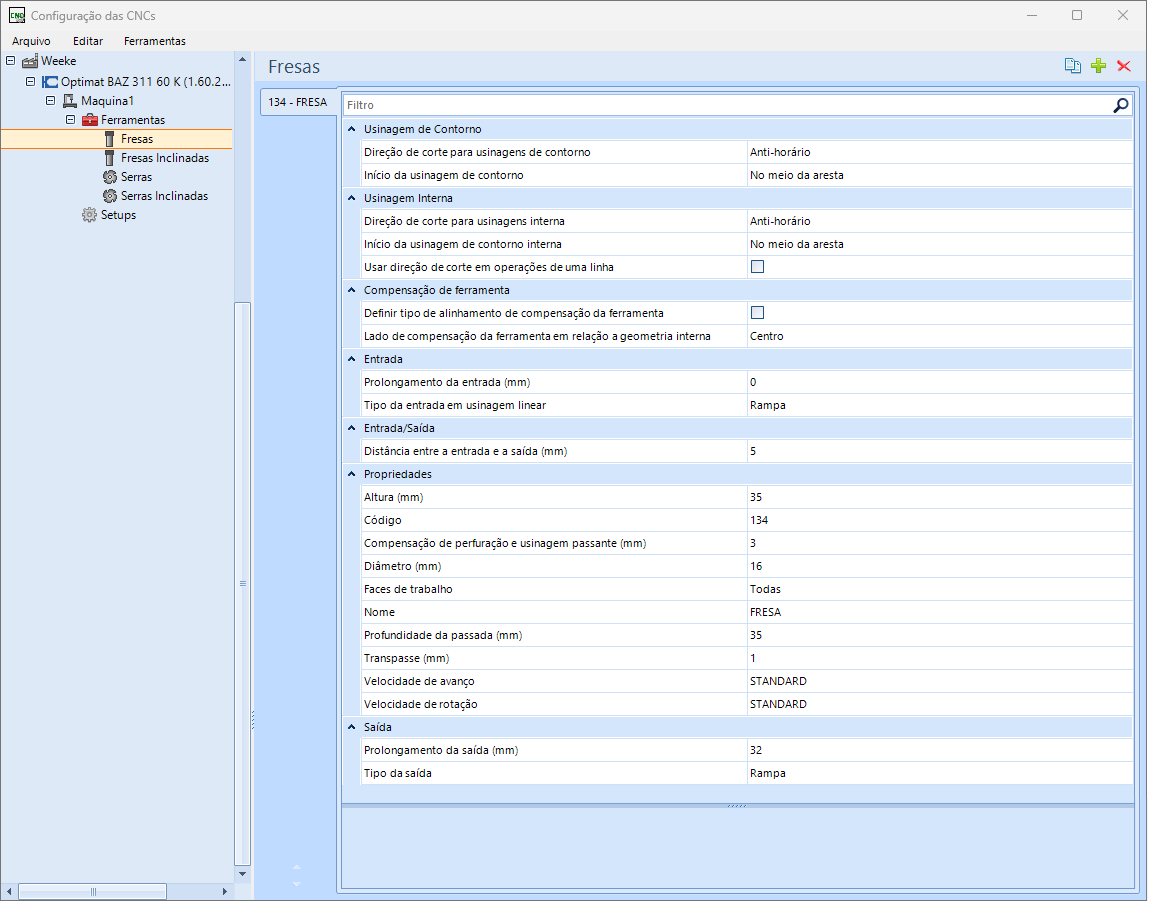The height and width of the screenshot is (918, 1156).
Task: Delete the tool with the red X icon
Action: coord(1124,66)
